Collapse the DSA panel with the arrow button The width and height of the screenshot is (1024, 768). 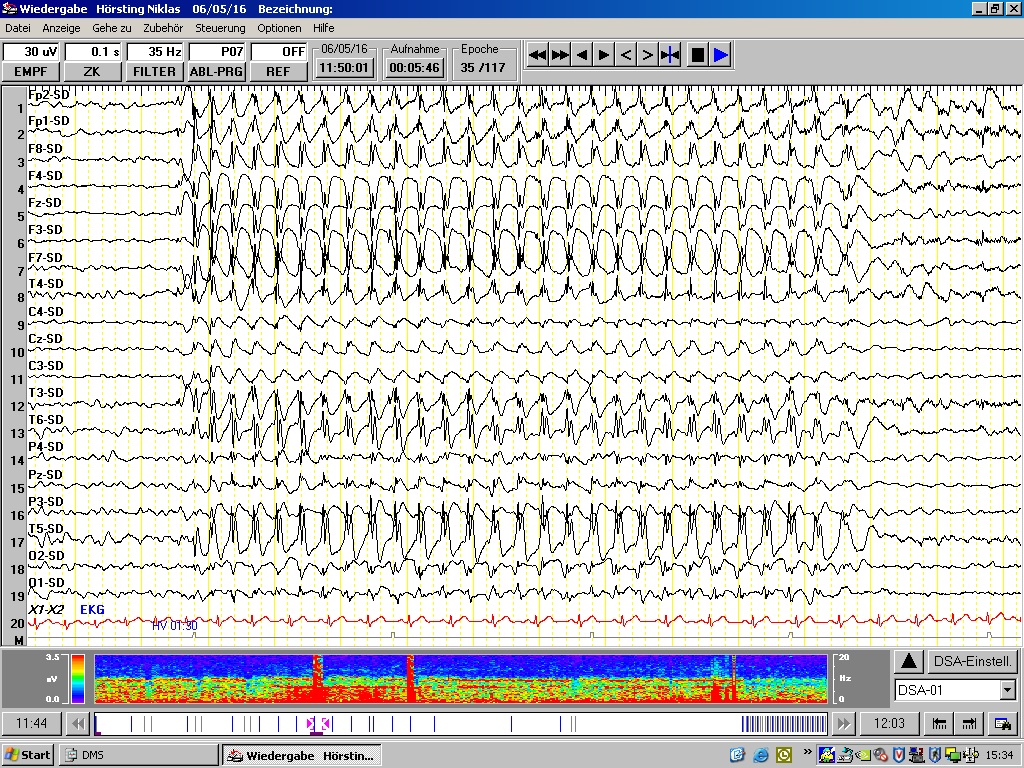tap(909, 661)
